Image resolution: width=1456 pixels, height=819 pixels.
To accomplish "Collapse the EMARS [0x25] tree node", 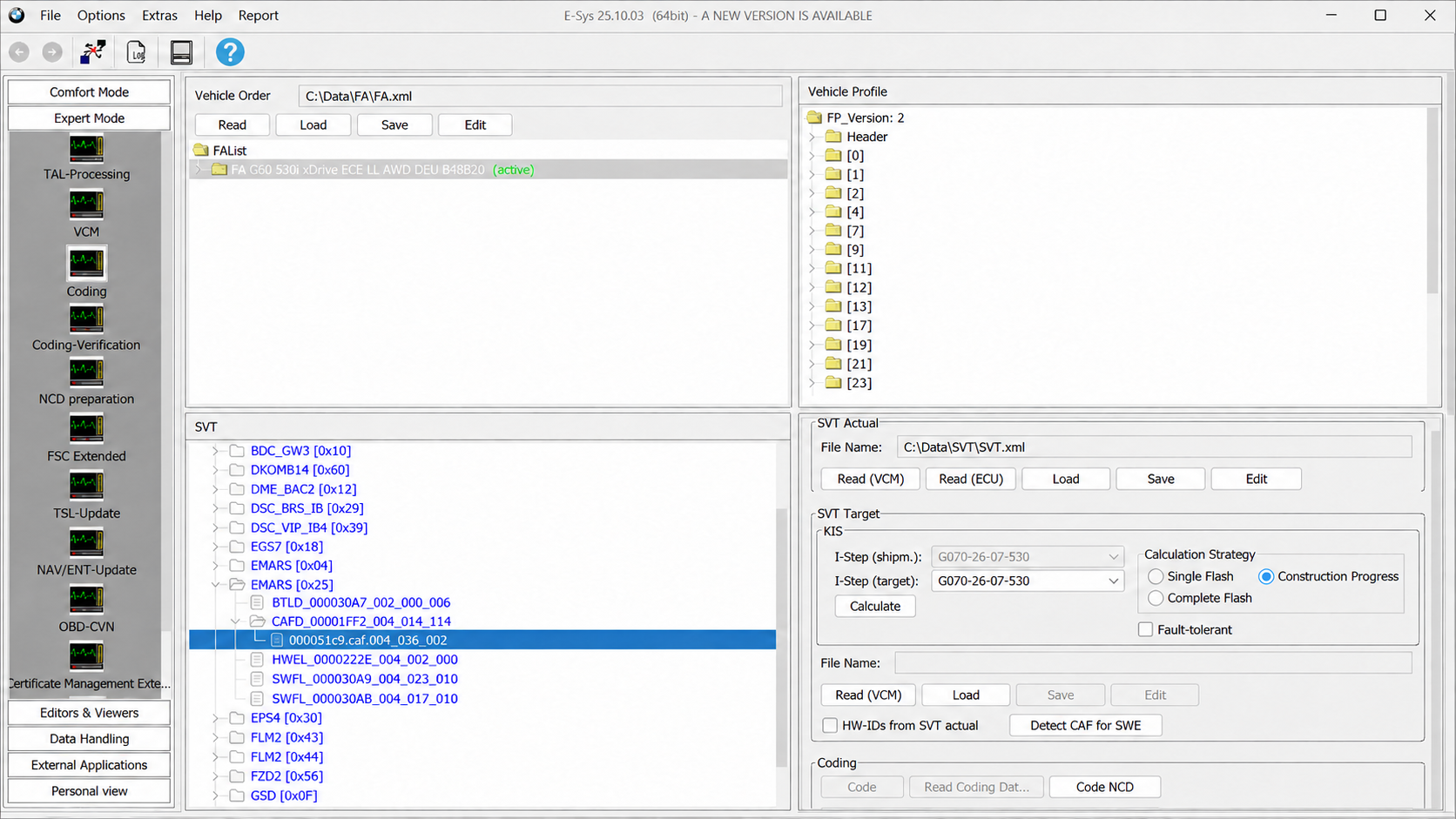I will 215,585.
